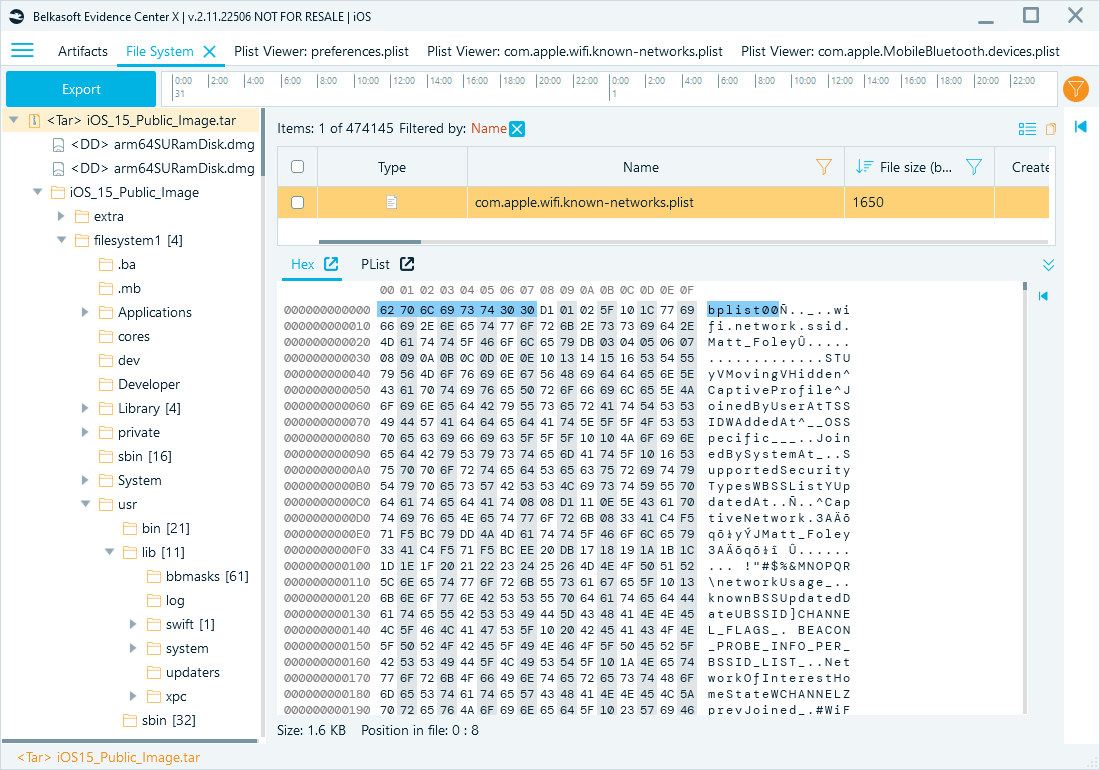
Task: Click the log folder icon
Action: coord(154,600)
